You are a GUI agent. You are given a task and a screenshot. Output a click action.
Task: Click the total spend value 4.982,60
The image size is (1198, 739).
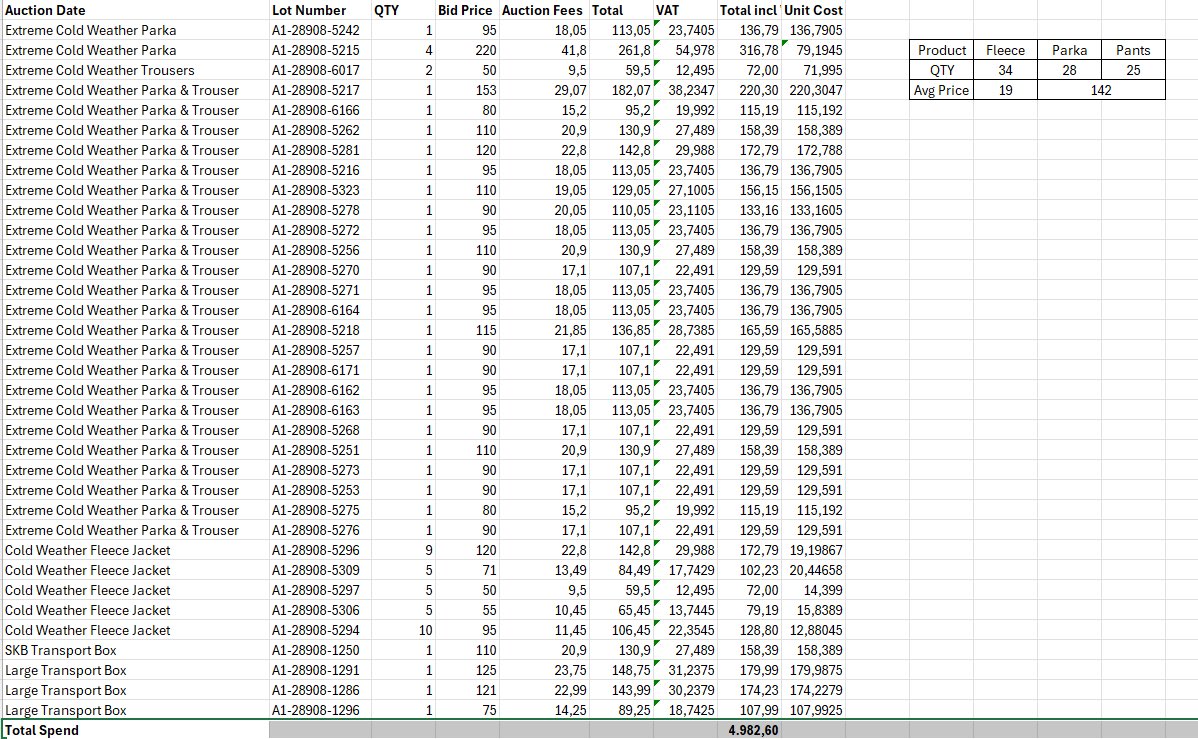(749, 730)
